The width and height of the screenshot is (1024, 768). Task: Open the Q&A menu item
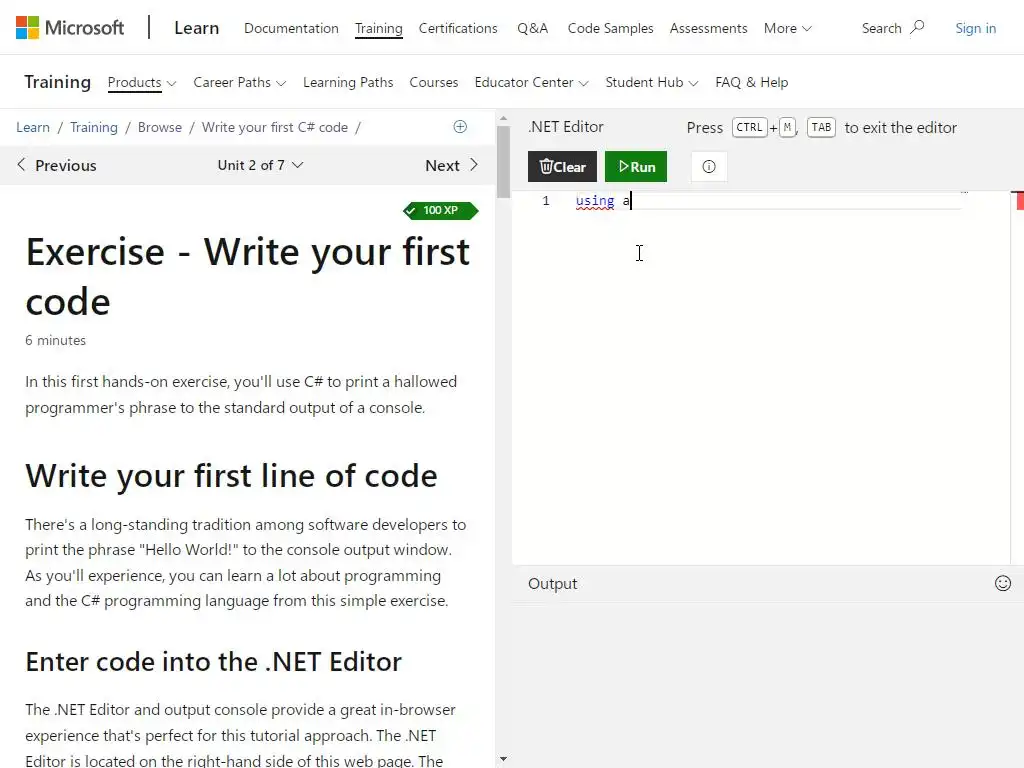tap(532, 28)
